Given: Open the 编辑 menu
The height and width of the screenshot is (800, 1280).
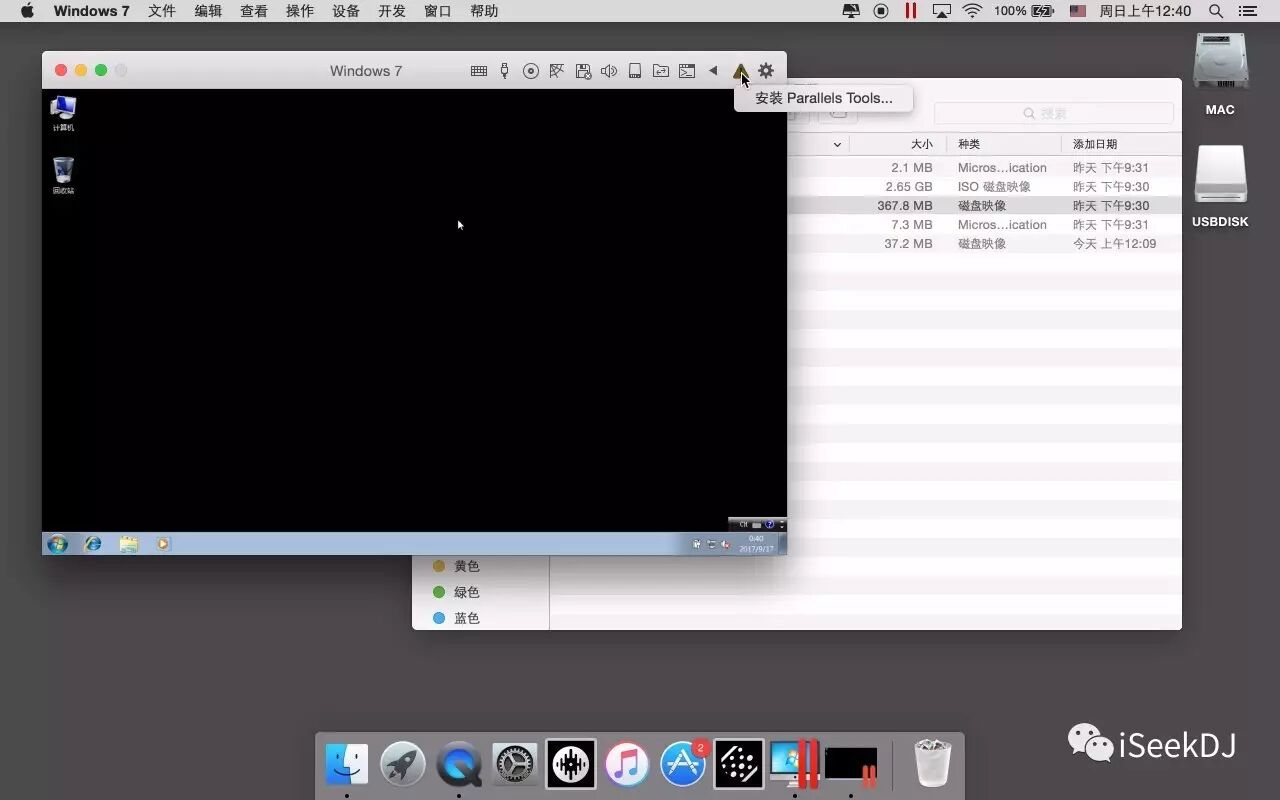Looking at the screenshot, I should coord(208,11).
